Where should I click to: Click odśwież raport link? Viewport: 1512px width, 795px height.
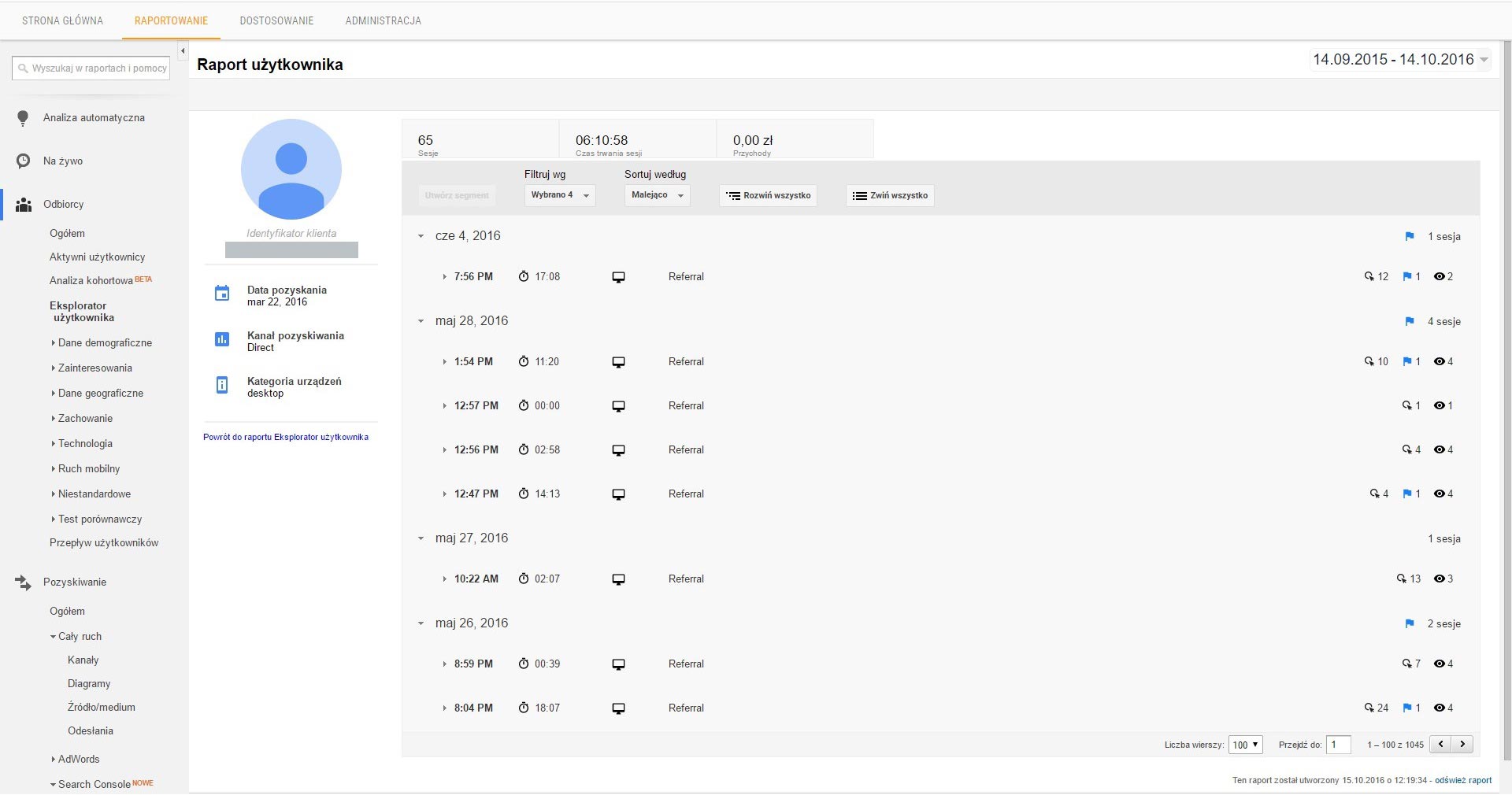(1463, 780)
